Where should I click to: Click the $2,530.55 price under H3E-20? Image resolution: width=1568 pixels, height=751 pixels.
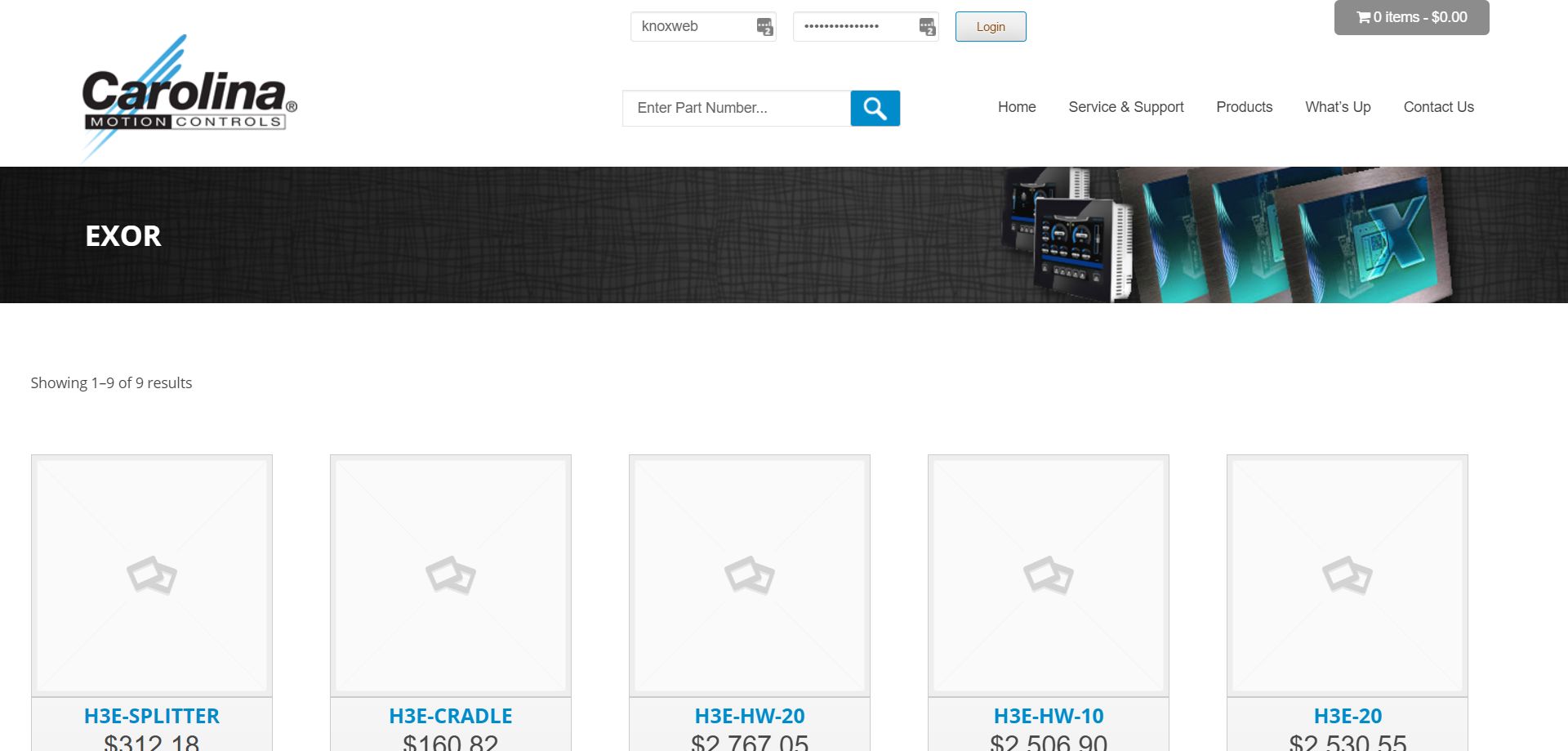point(1347,742)
